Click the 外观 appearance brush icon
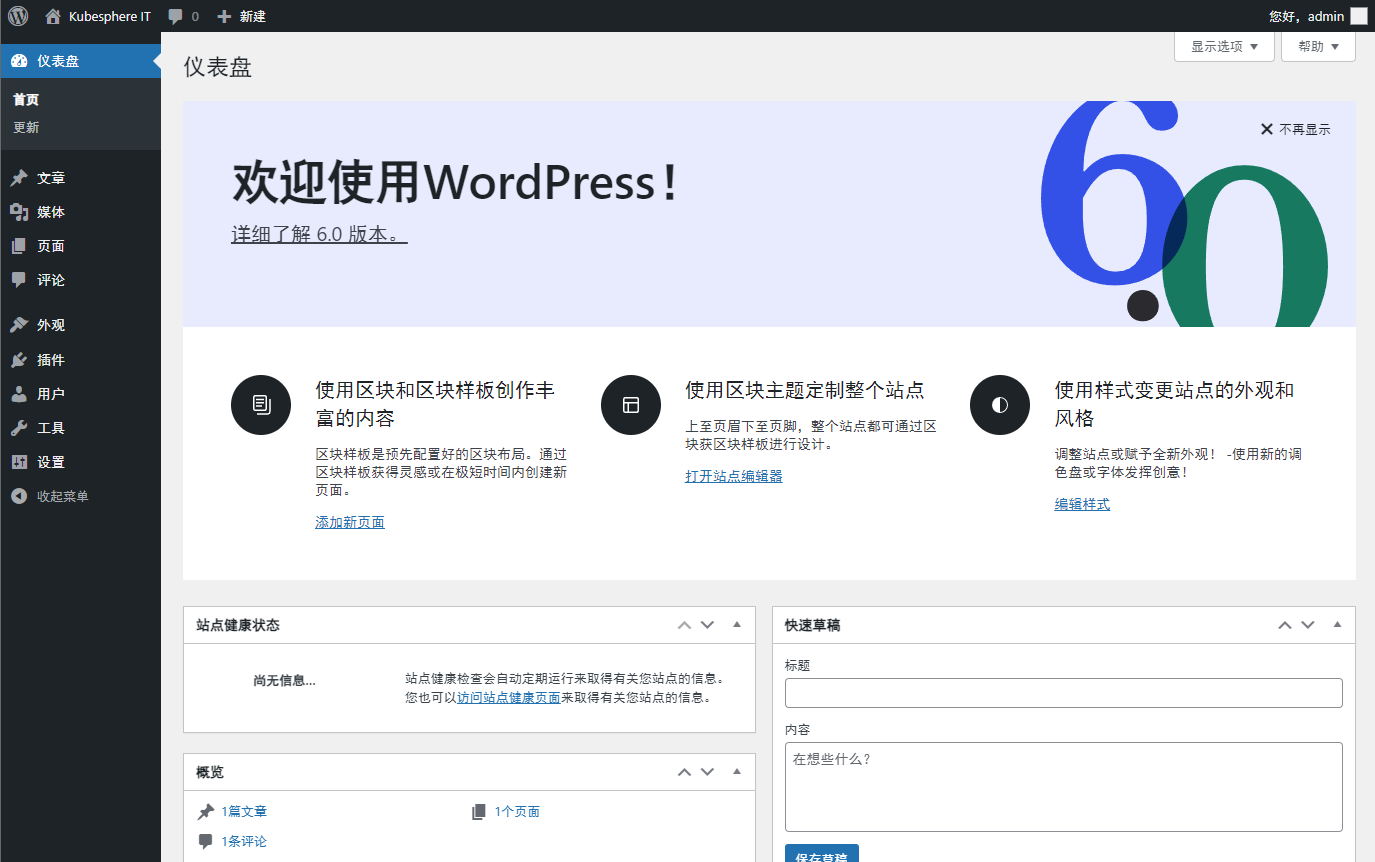Viewport: 1375px width, 862px height. pos(19,325)
